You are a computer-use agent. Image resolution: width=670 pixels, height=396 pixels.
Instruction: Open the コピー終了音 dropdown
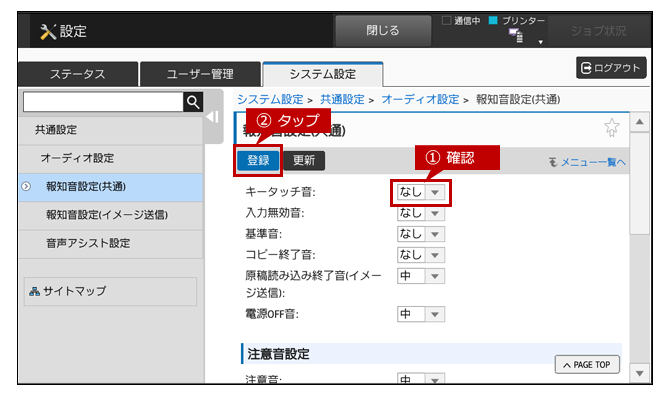click(421, 255)
